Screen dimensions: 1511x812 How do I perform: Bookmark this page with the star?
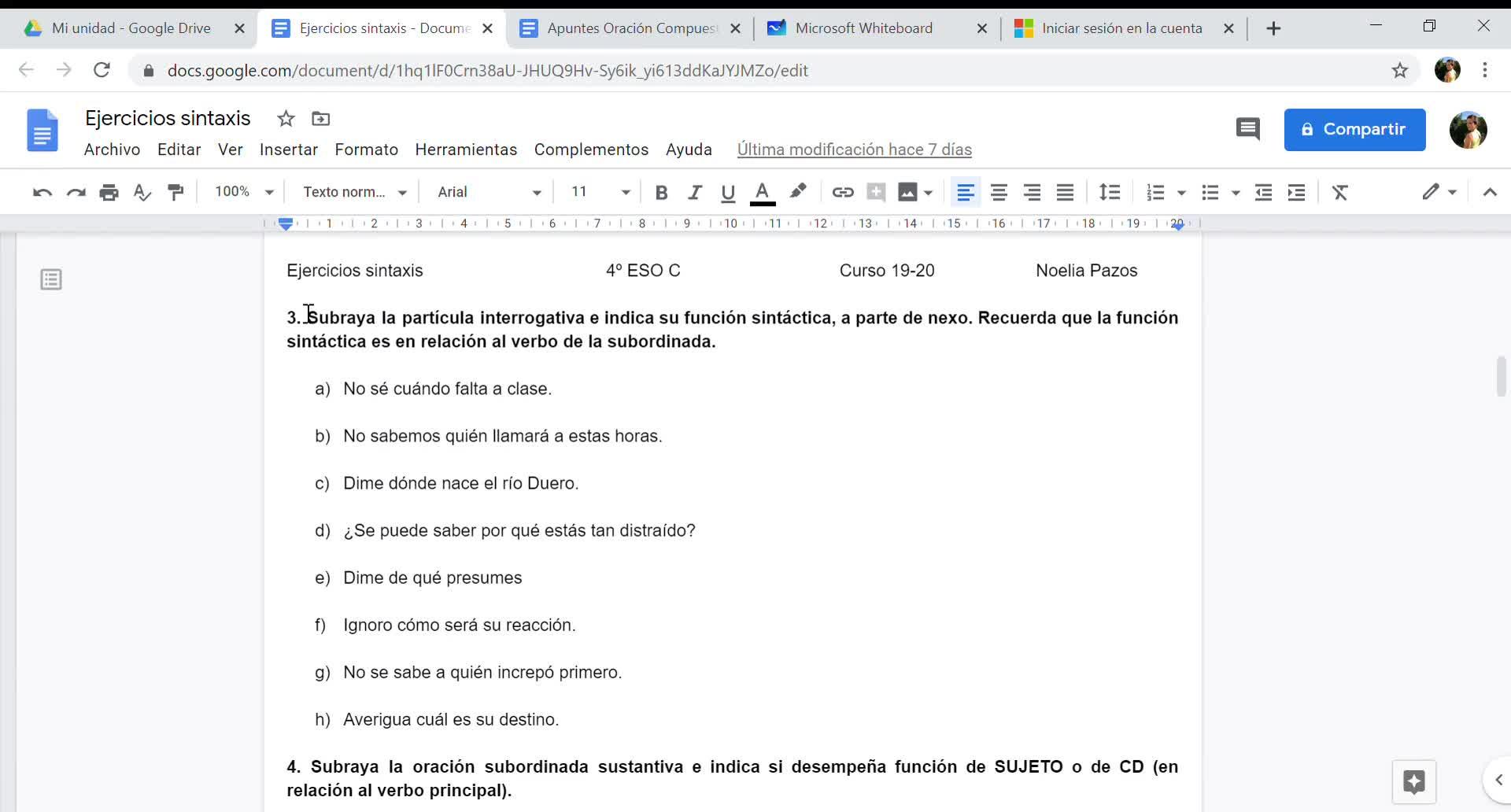(1399, 71)
